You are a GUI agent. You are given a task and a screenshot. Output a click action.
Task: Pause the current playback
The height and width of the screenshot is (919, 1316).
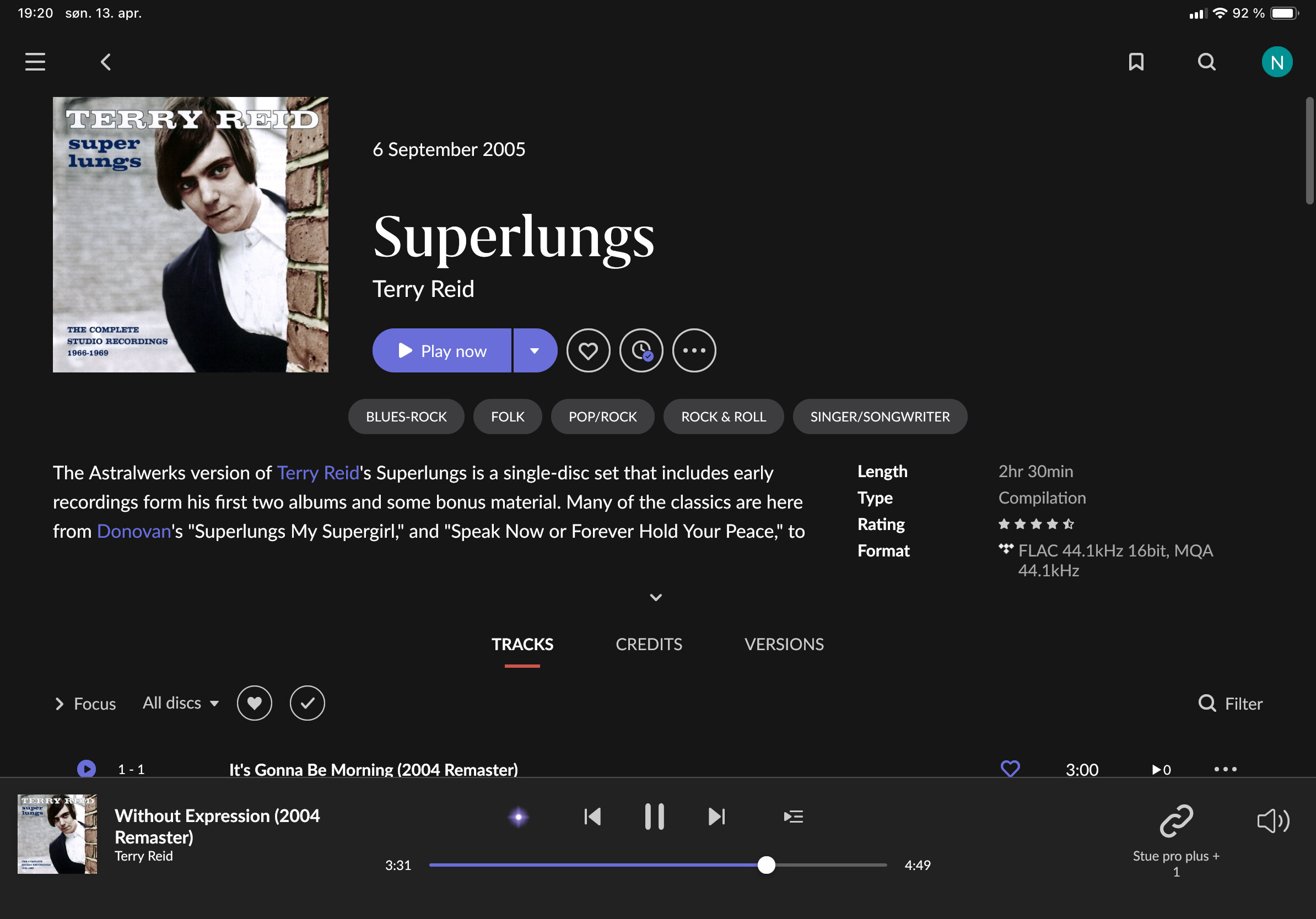click(x=654, y=816)
